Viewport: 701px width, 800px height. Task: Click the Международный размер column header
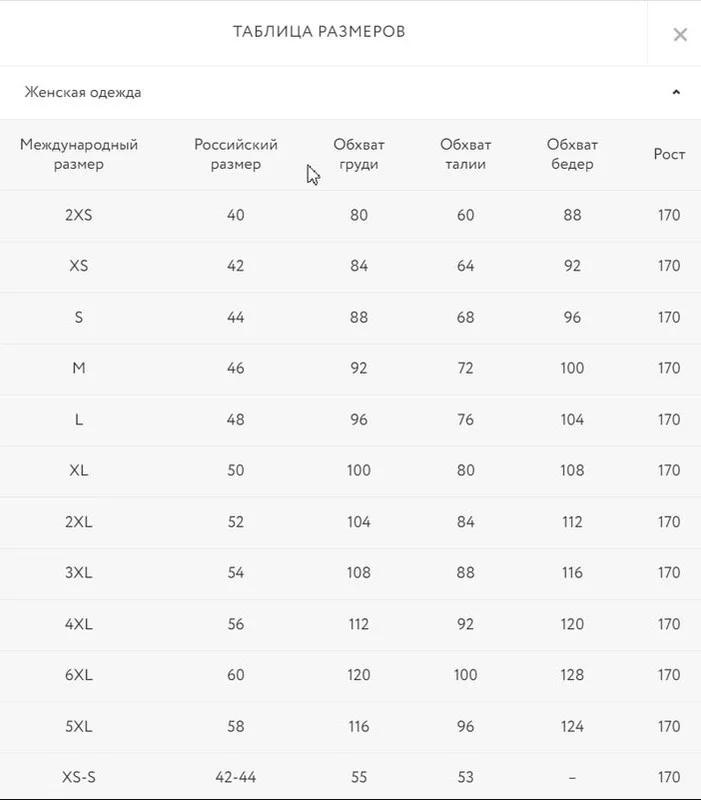[79, 154]
